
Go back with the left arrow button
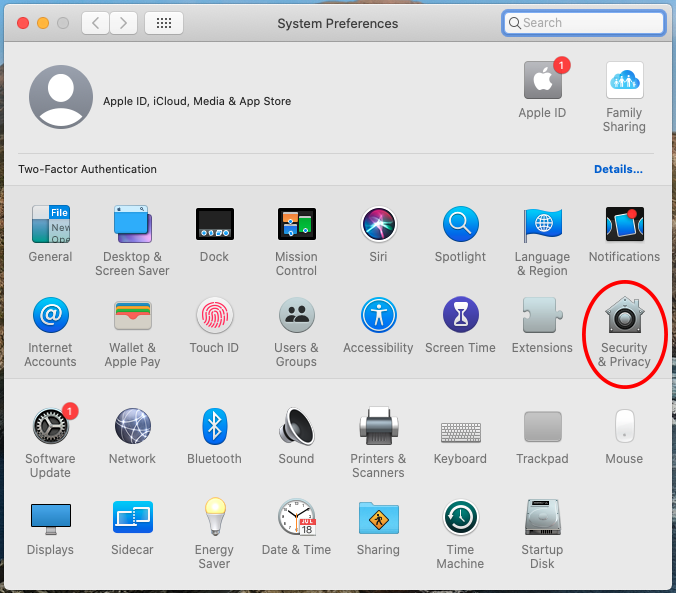click(96, 23)
